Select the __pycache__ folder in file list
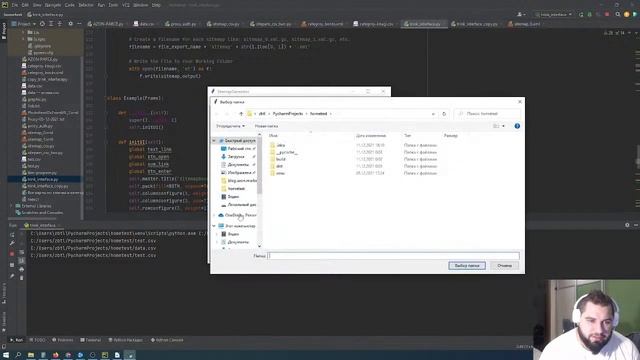The height and width of the screenshot is (360, 640). tap(287, 152)
